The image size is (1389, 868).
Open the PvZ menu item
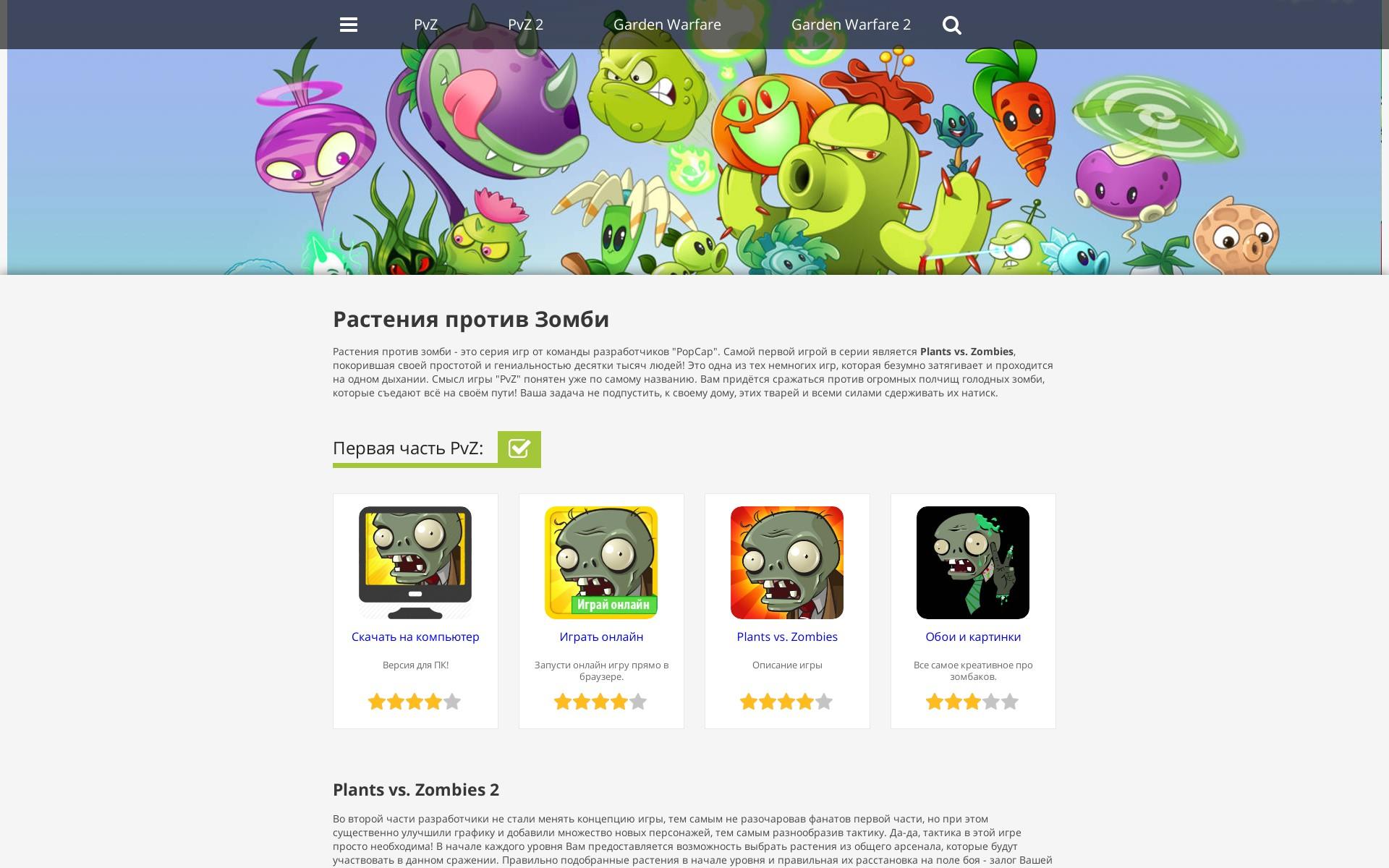click(x=425, y=25)
